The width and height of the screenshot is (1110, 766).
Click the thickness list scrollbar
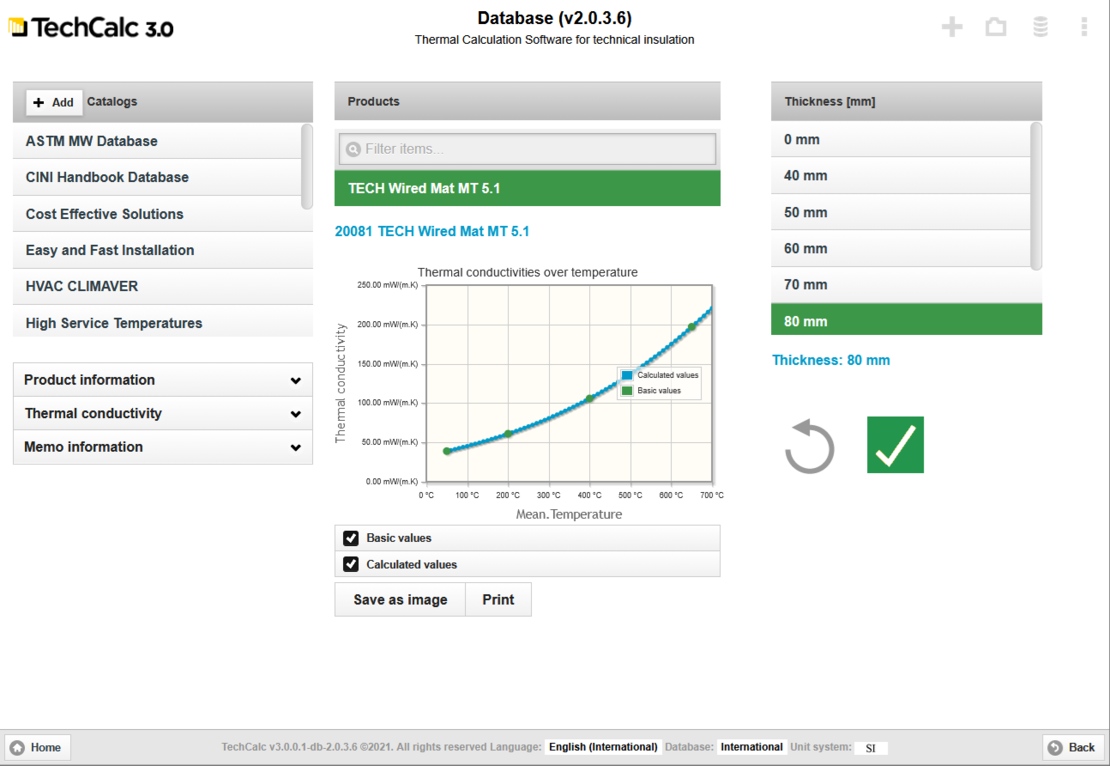coord(1036,196)
